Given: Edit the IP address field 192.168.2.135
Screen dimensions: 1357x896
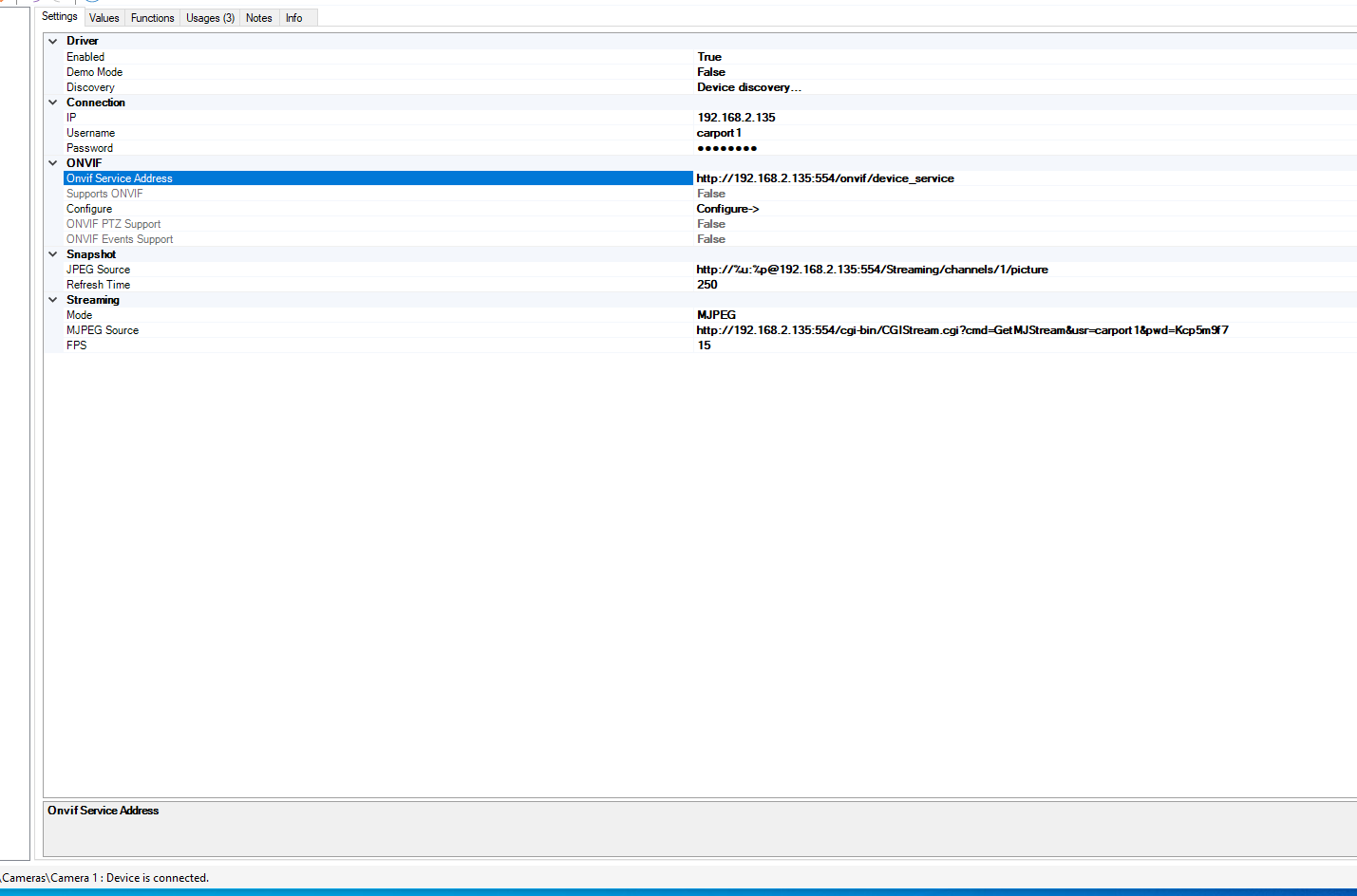Looking at the screenshot, I should (x=736, y=118).
